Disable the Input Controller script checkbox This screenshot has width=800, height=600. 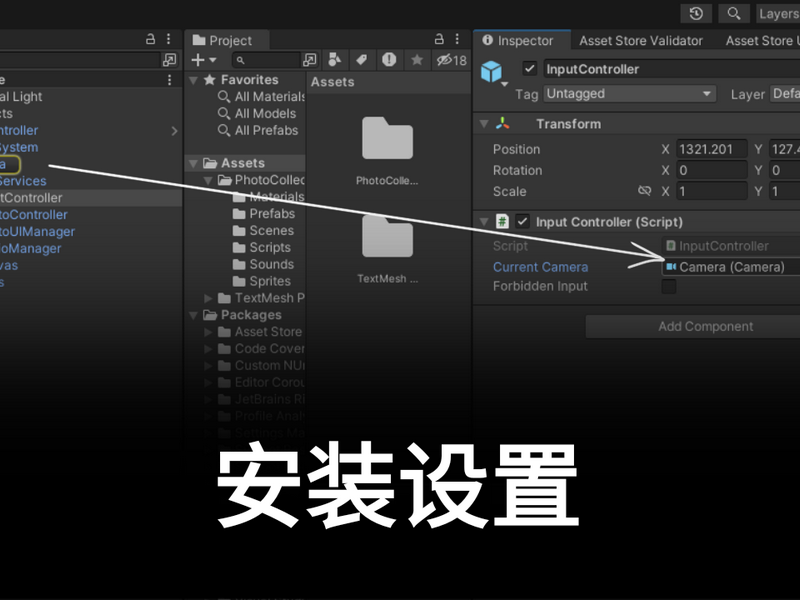click(x=522, y=221)
